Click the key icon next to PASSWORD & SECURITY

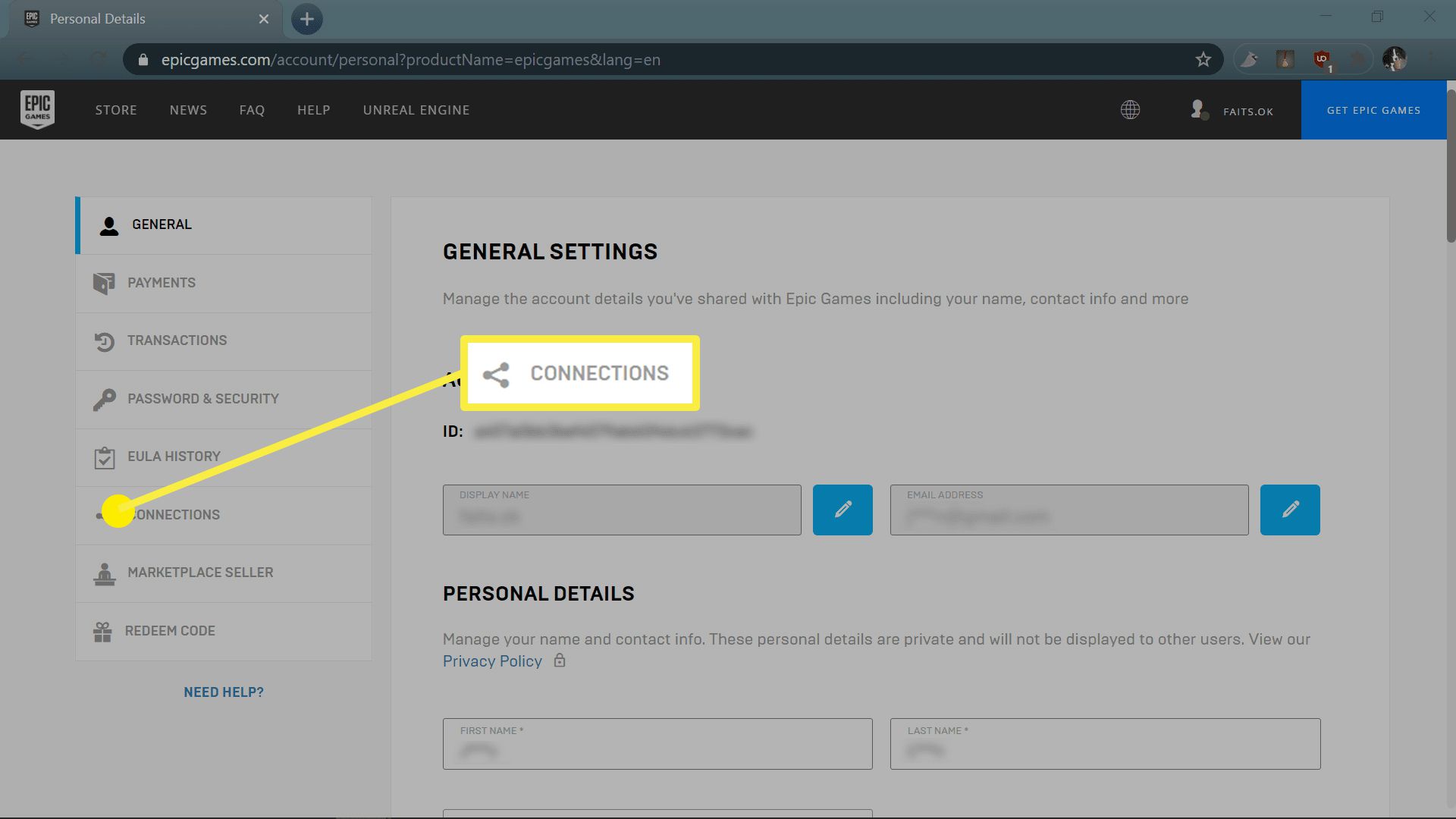tap(104, 399)
